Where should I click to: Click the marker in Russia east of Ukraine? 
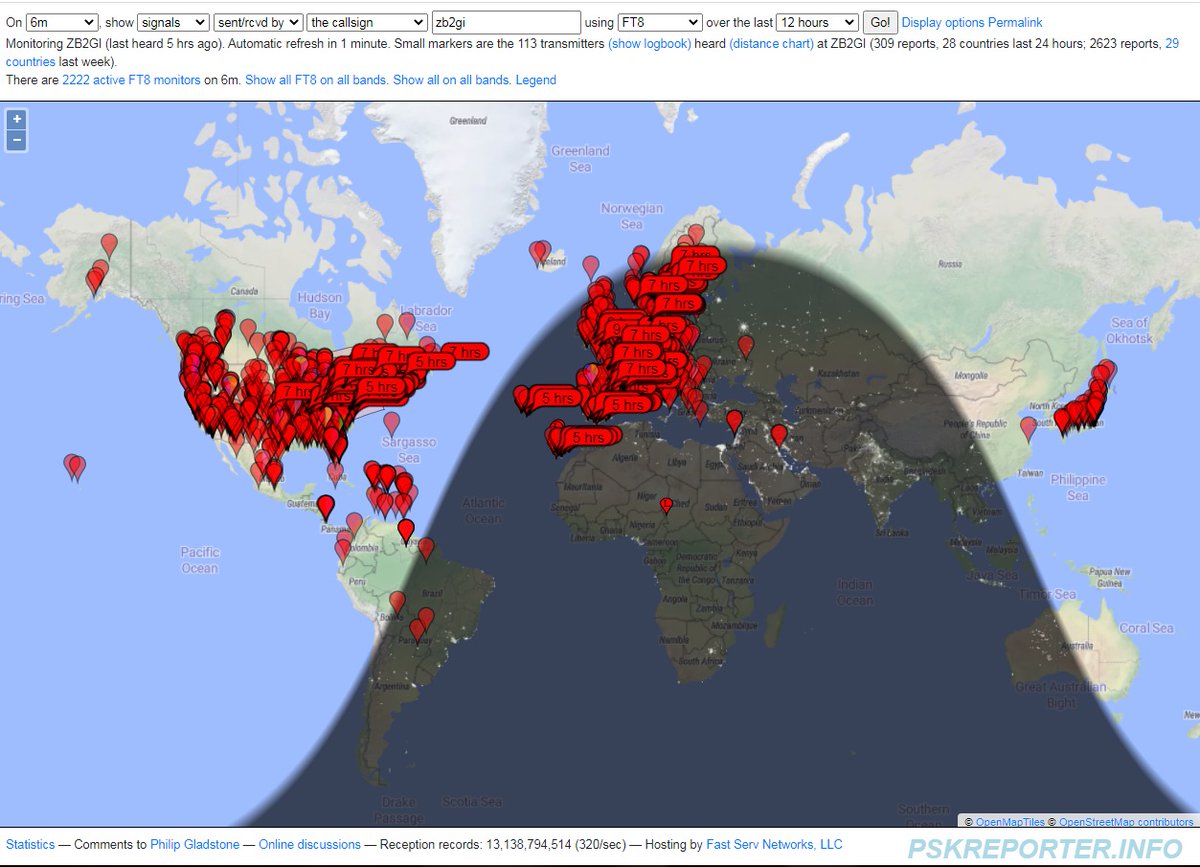coord(745,346)
